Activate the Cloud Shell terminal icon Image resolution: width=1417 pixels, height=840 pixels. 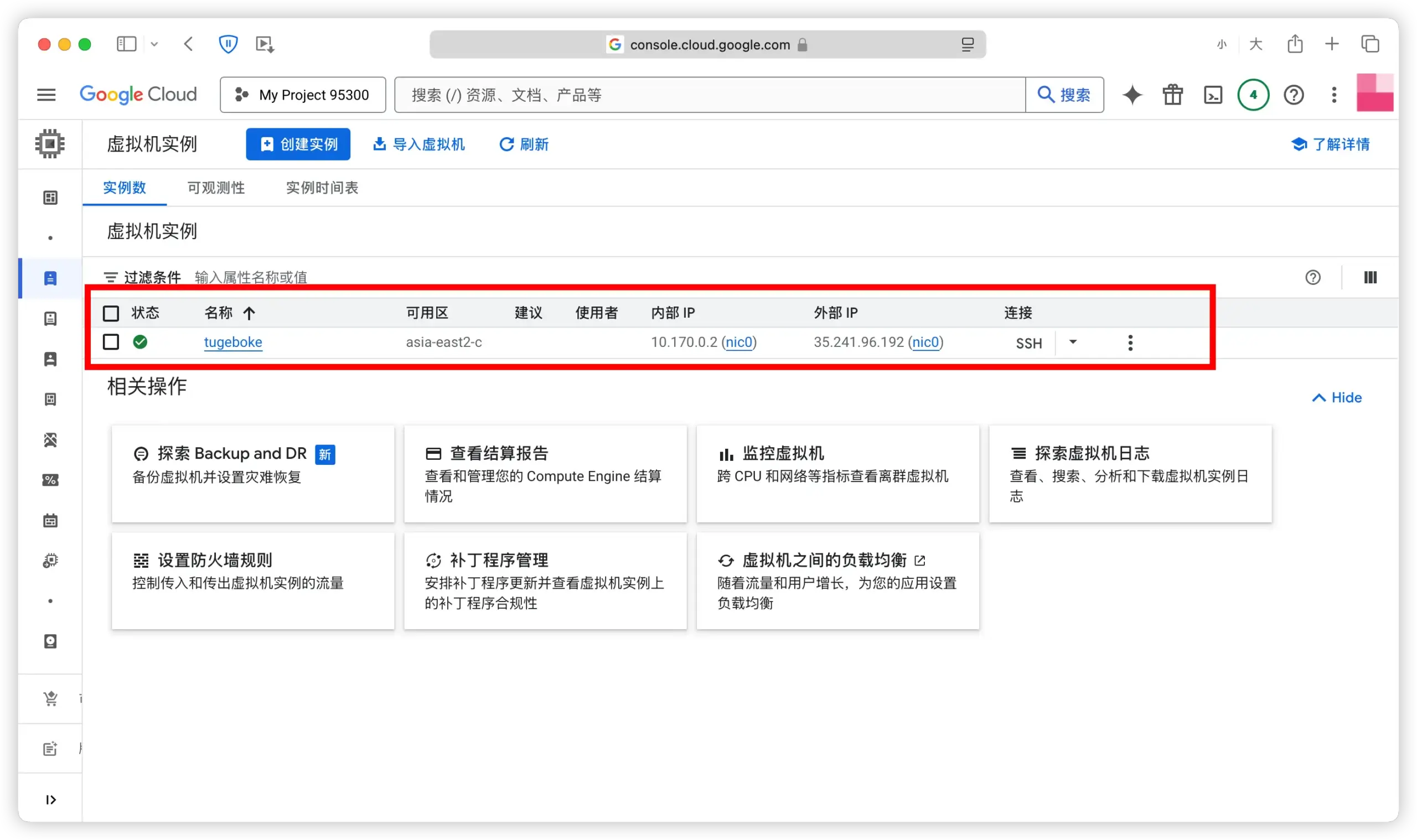click(x=1213, y=95)
